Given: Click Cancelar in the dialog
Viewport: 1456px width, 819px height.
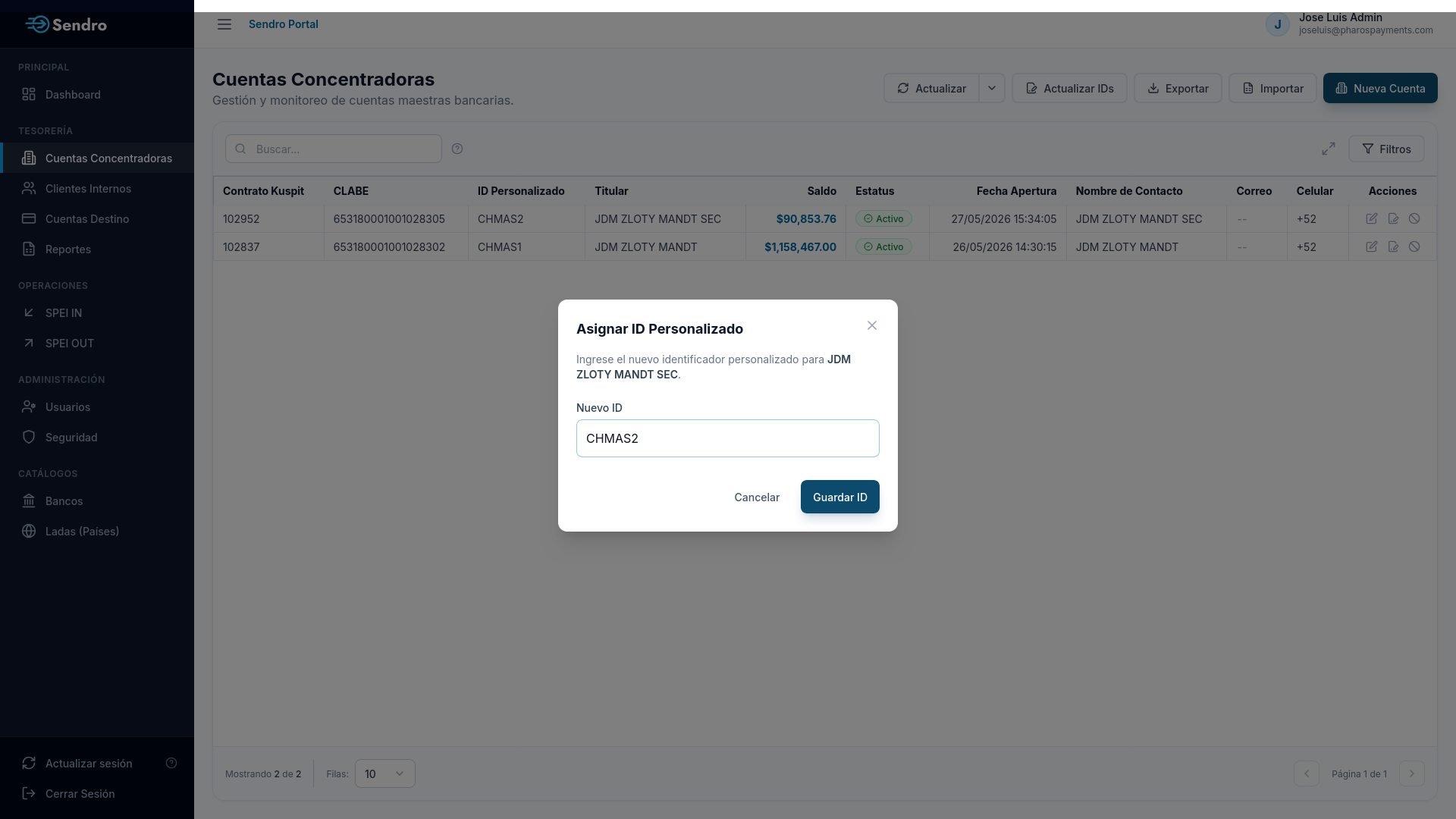Looking at the screenshot, I should pyautogui.click(x=757, y=497).
